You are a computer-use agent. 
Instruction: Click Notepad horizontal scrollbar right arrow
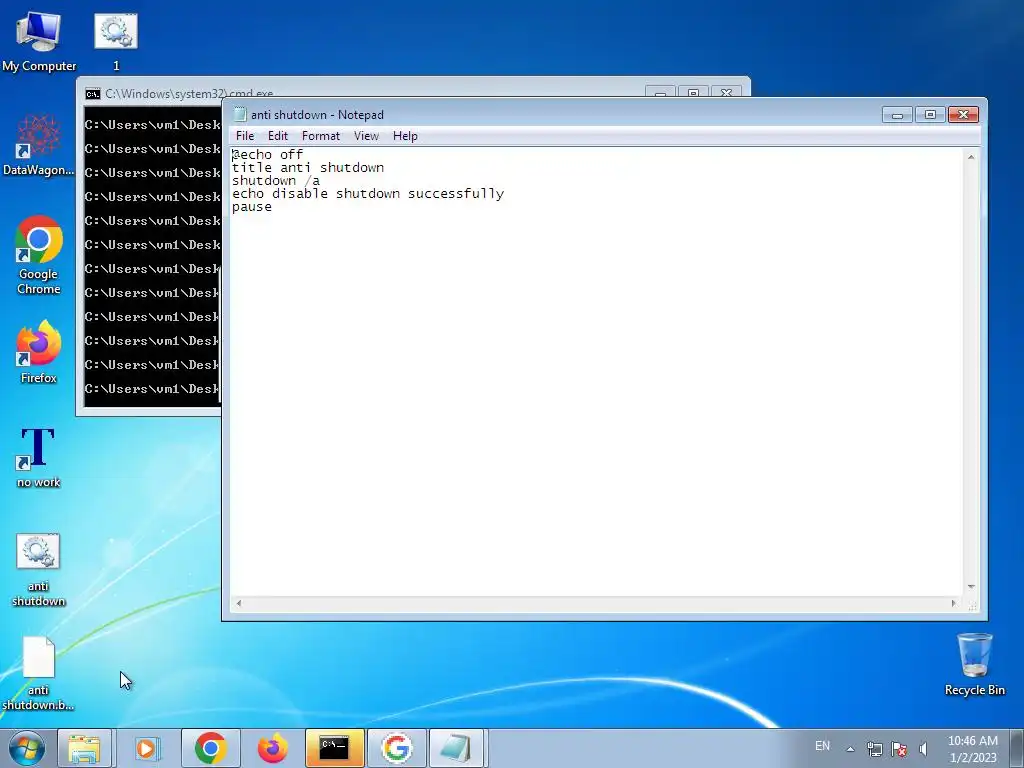click(953, 603)
